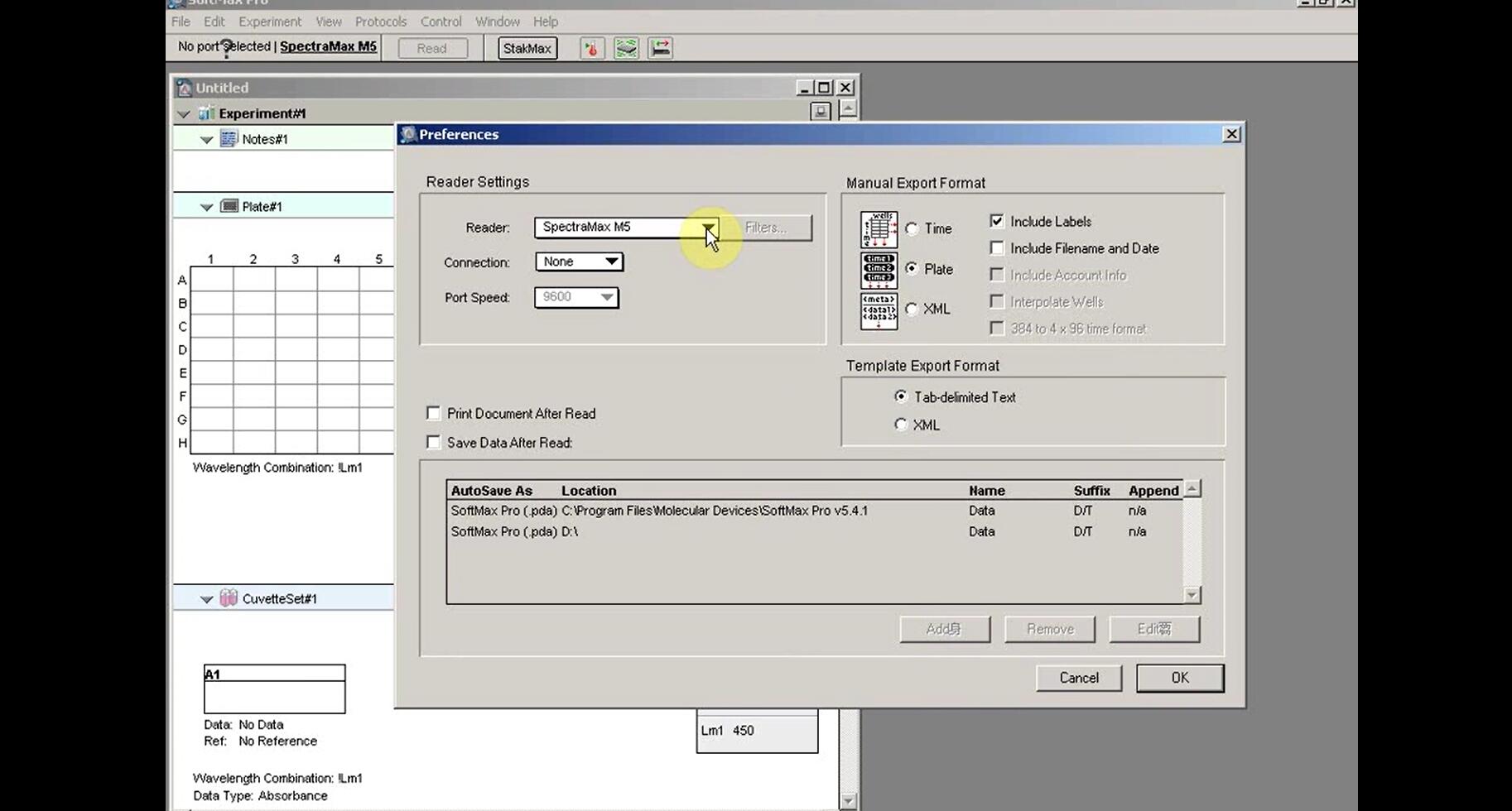Click Cancel in Preferences dialog
Screen dimensions: 1512x811
click(x=1079, y=678)
